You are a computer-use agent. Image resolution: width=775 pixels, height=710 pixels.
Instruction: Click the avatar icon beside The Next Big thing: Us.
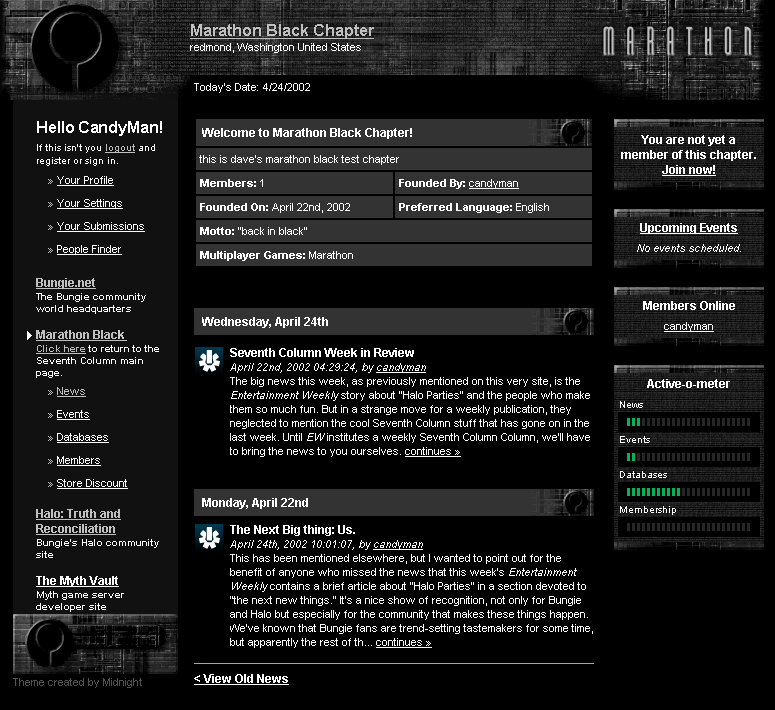(x=209, y=536)
